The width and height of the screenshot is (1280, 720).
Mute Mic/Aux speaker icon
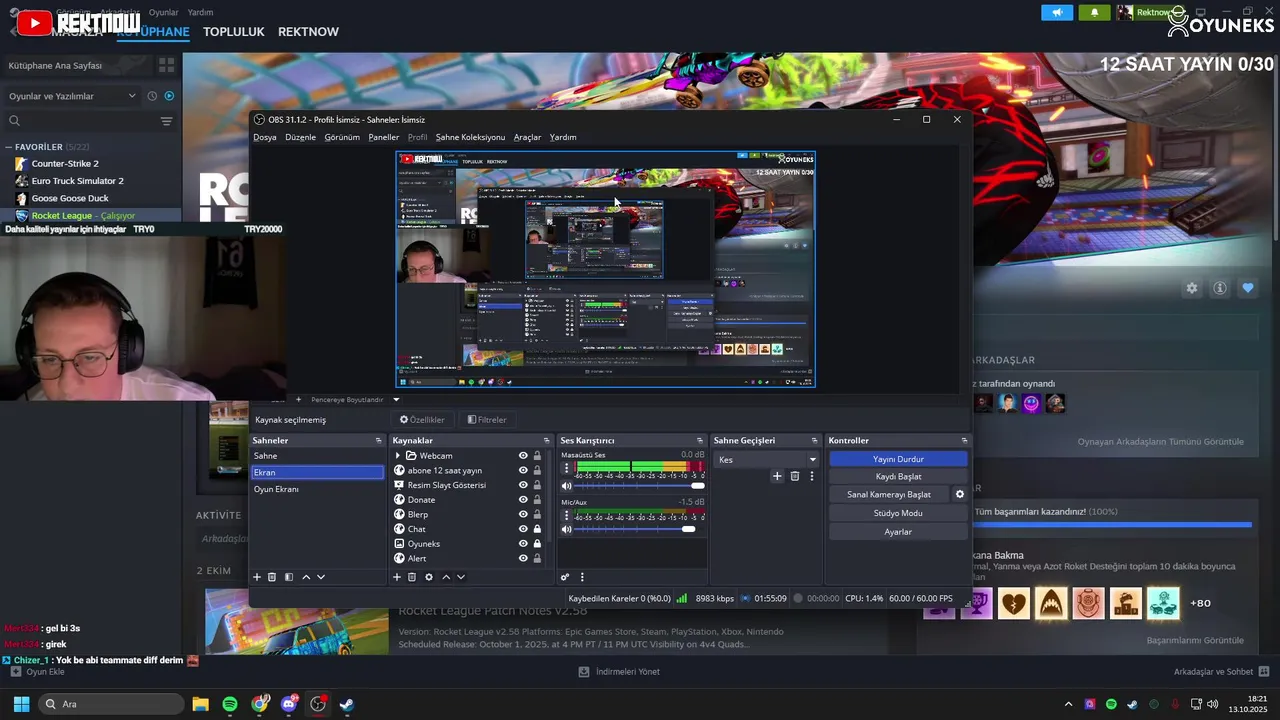pyautogui.click(x=567, y=529)
